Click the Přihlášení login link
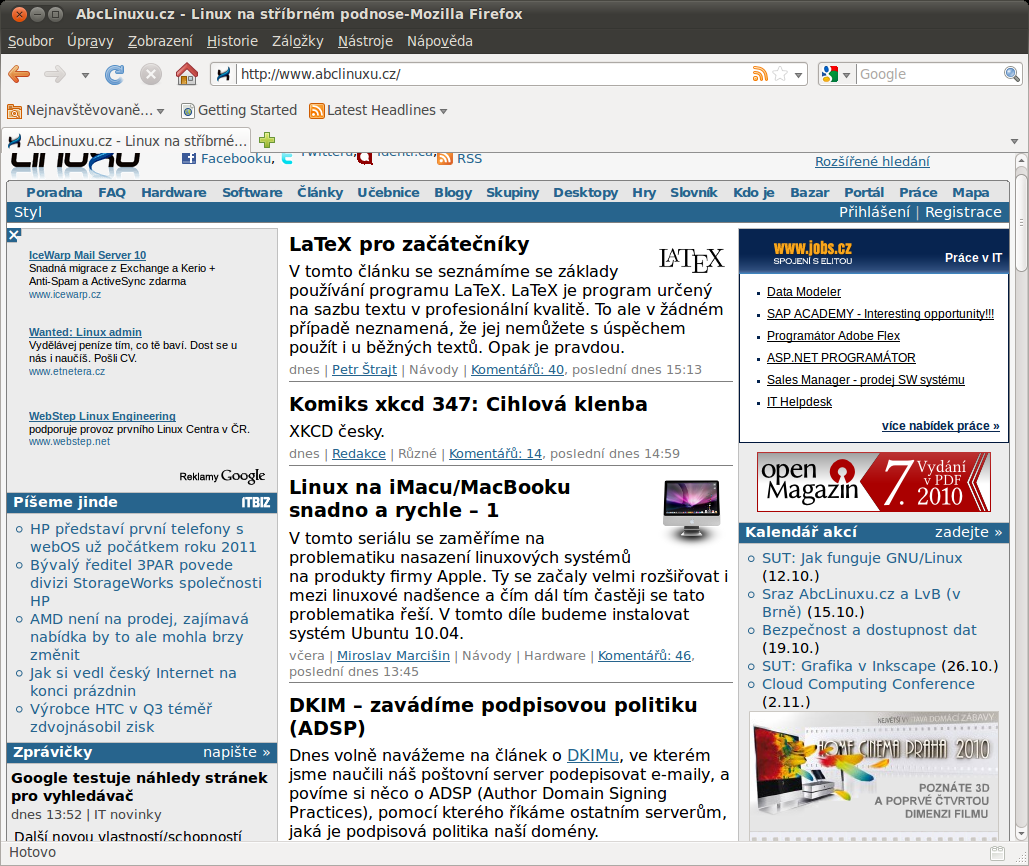Screen dimensions: 1029x866 (x=875, y=212)
